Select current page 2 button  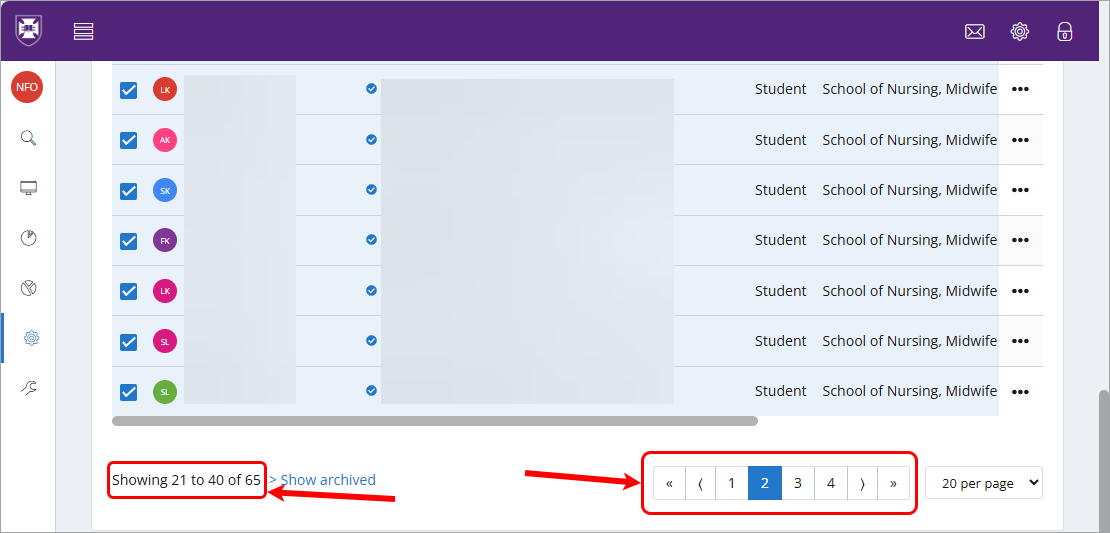point(765,483)
